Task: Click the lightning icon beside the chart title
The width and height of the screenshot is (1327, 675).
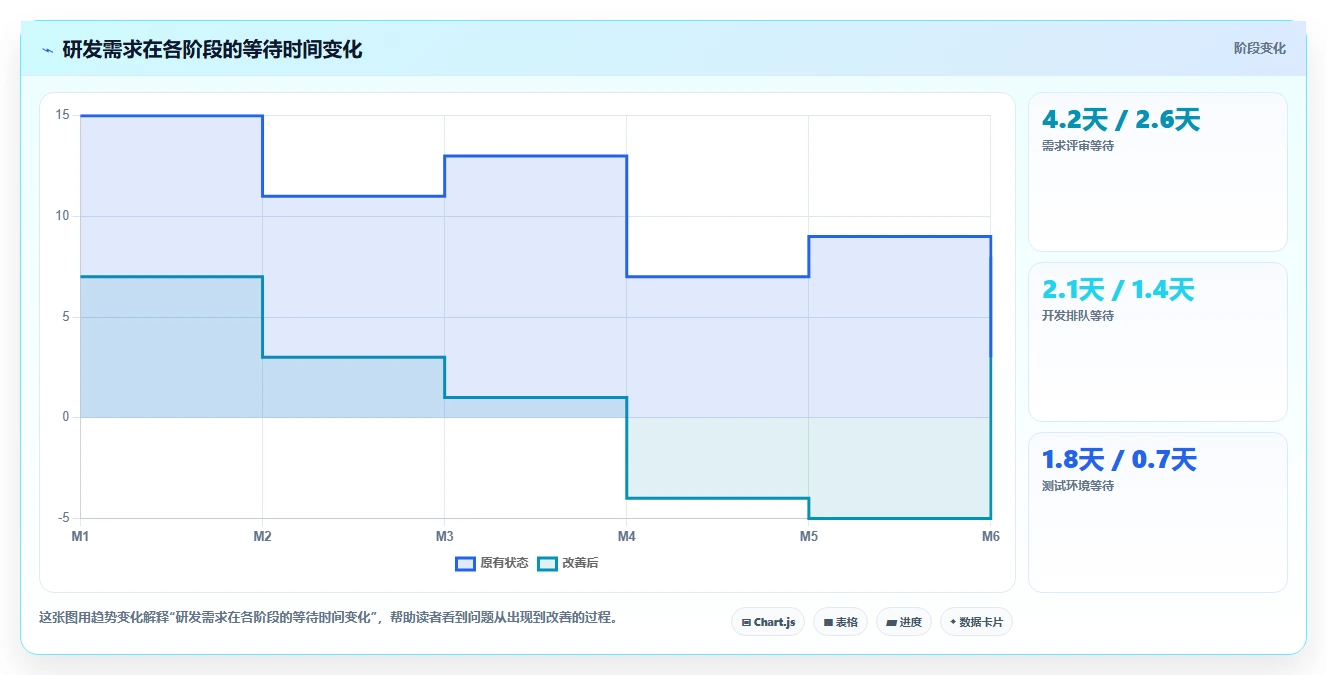Action: pos(47,50)
